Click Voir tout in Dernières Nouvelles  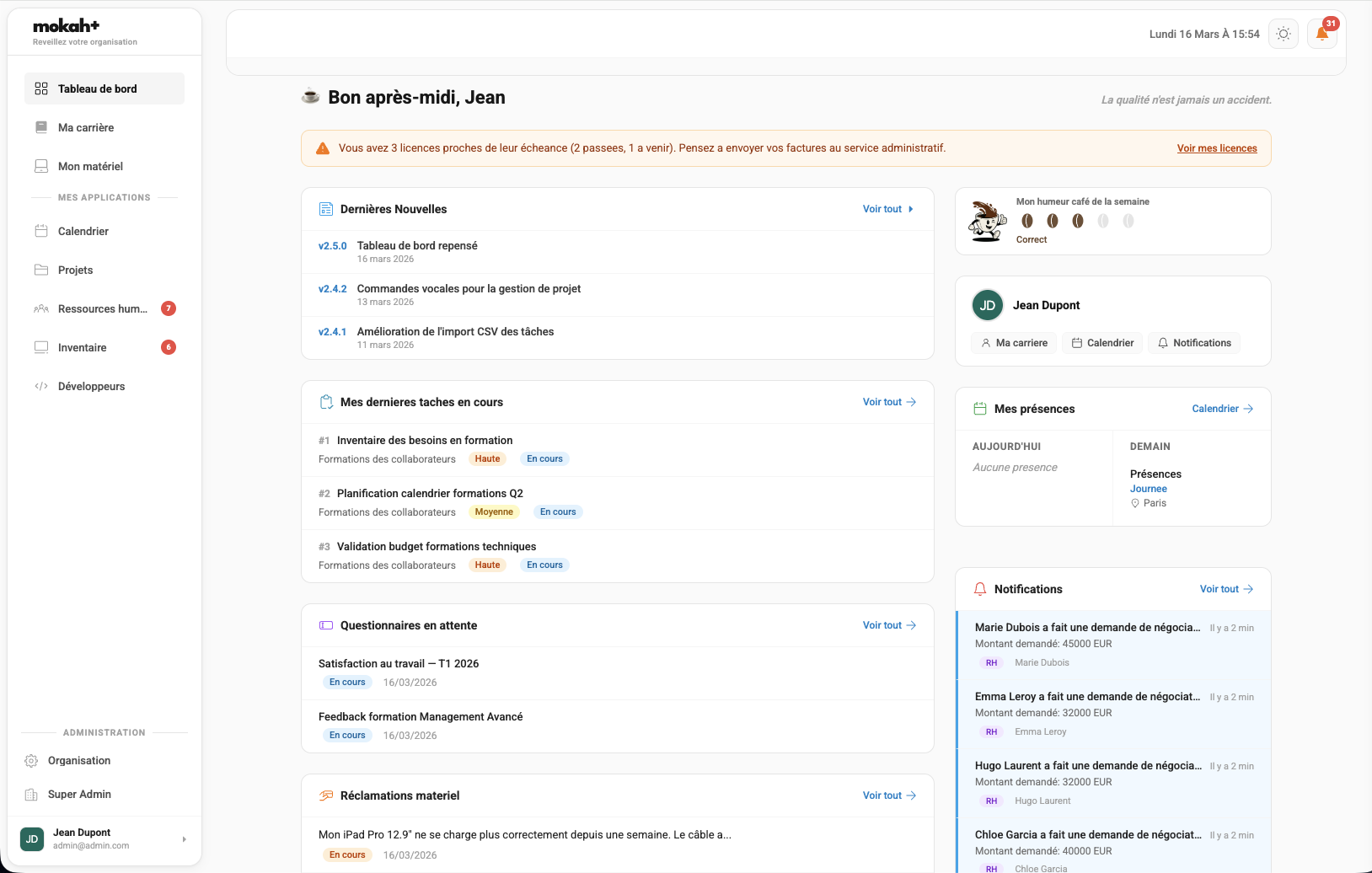click(887, 209)
